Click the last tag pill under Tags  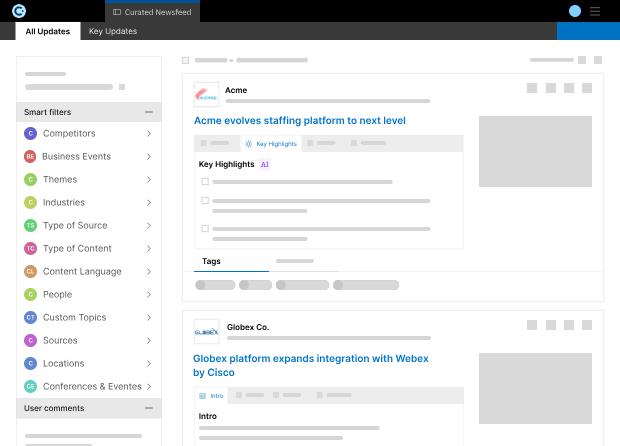click(x=366, y=285)
